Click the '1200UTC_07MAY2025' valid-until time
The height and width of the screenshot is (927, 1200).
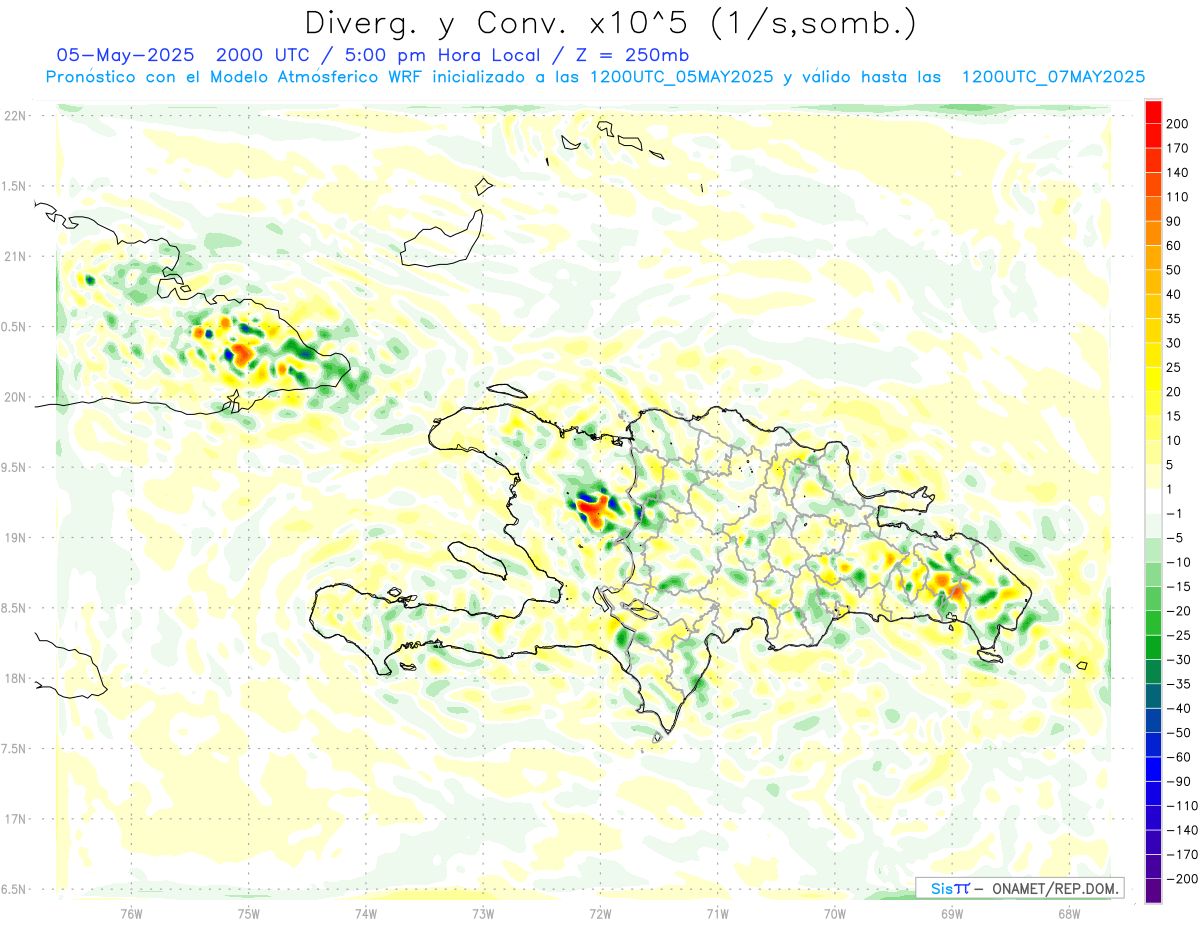coord(1053,77)
